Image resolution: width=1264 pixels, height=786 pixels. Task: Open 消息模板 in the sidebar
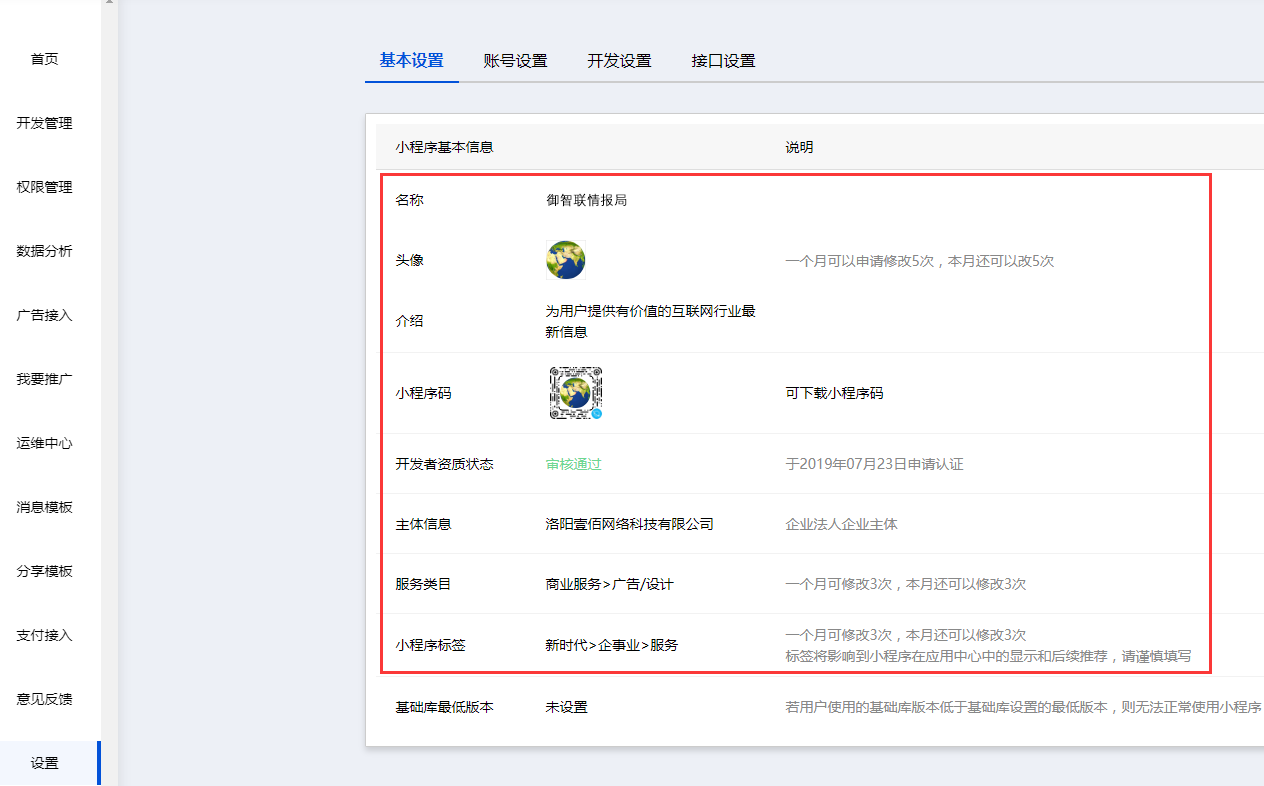point(44,507)
